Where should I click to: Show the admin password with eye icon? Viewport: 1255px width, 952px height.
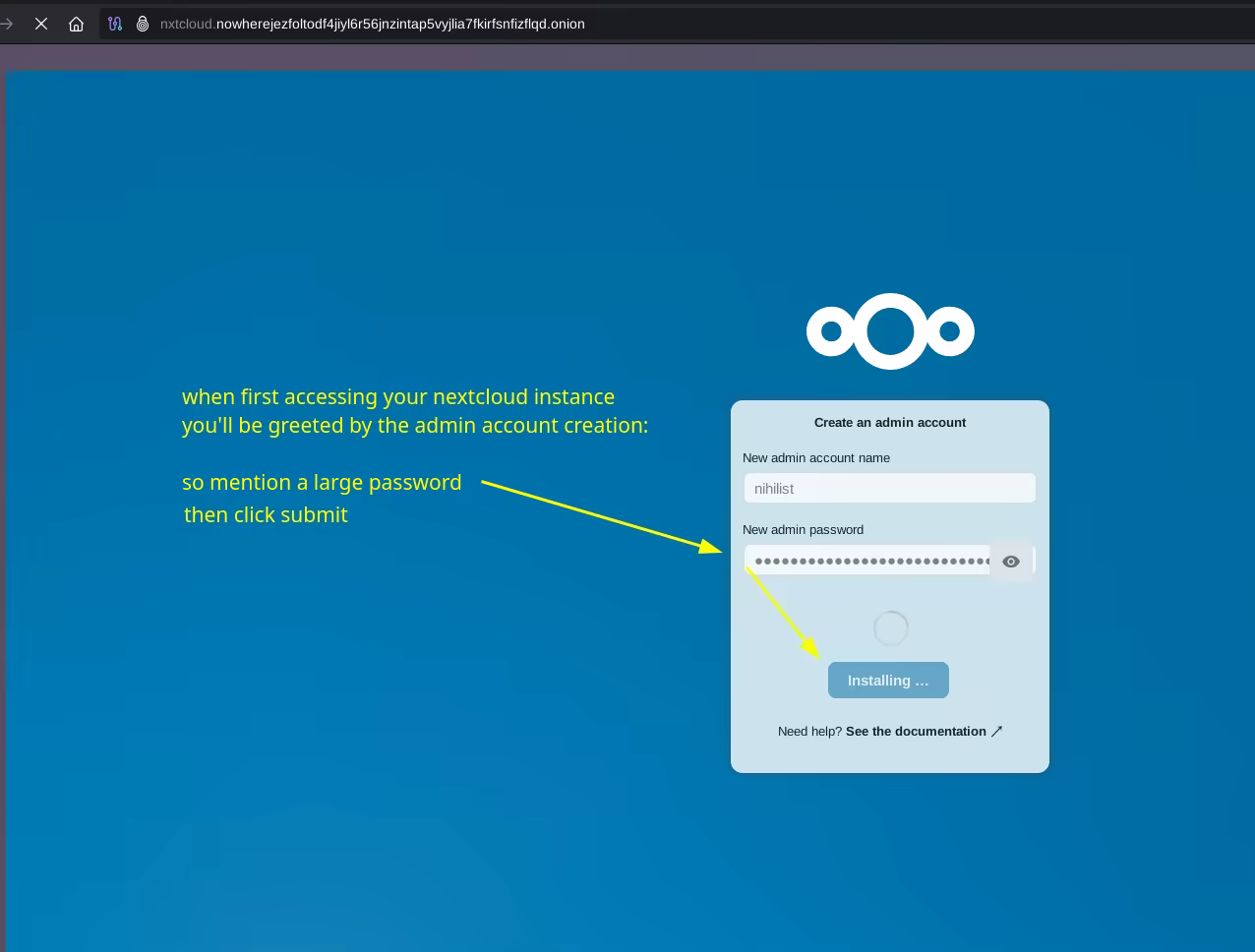click(1011, 562)
